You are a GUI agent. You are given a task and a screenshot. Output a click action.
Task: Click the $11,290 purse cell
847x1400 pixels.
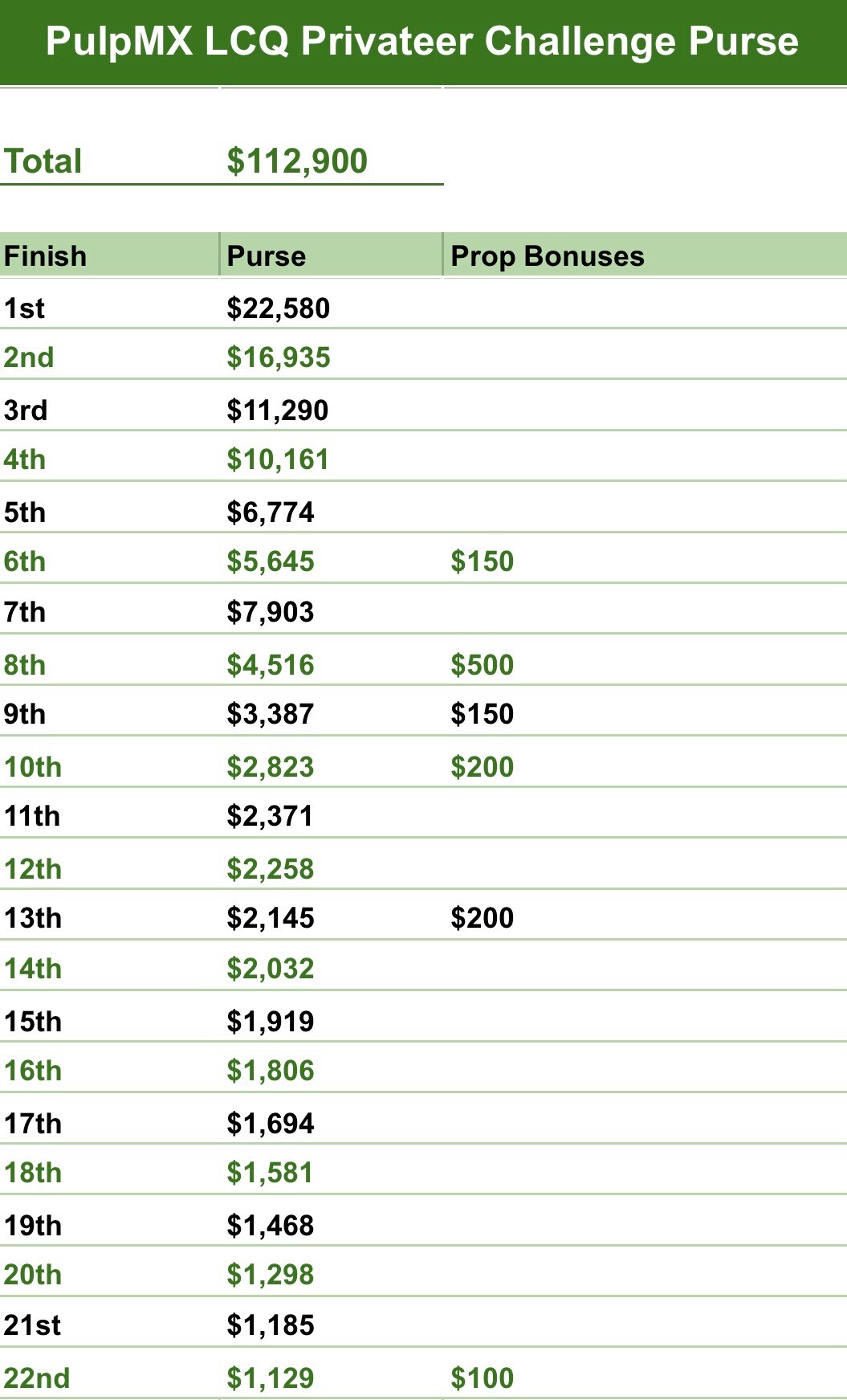(278, 410)
